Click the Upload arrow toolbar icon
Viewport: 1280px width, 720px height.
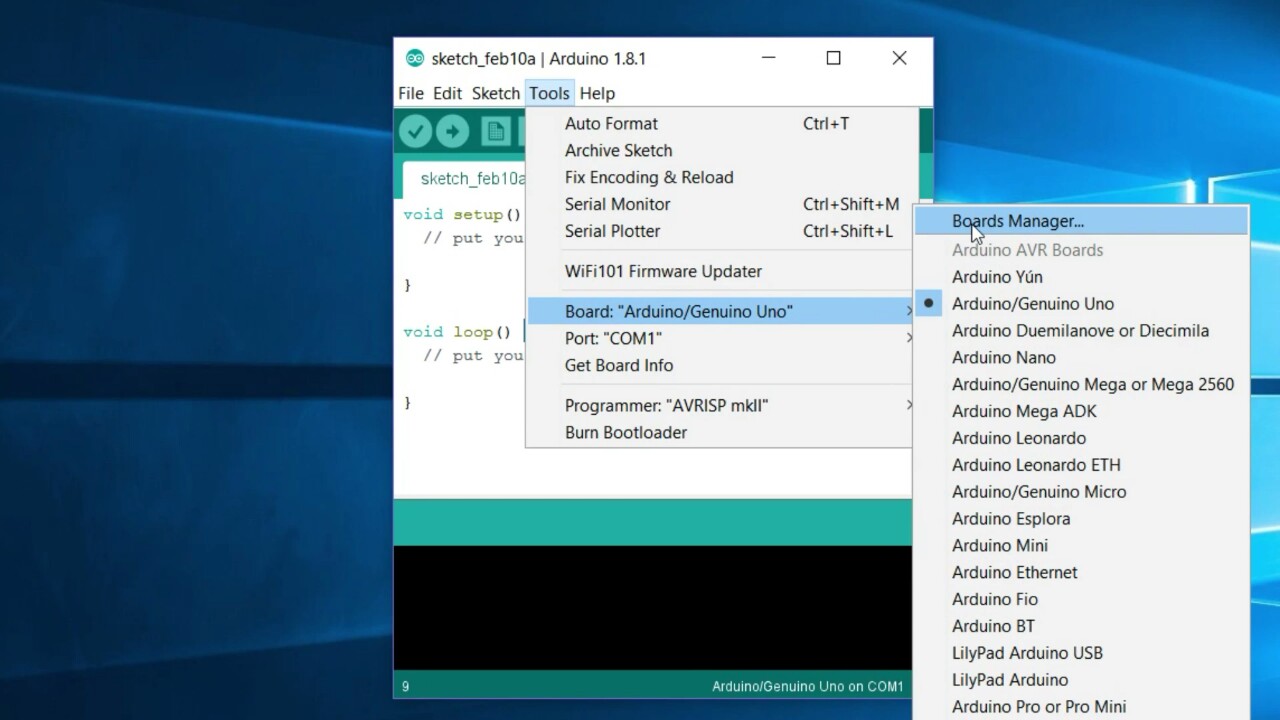(x=453, y=131)
